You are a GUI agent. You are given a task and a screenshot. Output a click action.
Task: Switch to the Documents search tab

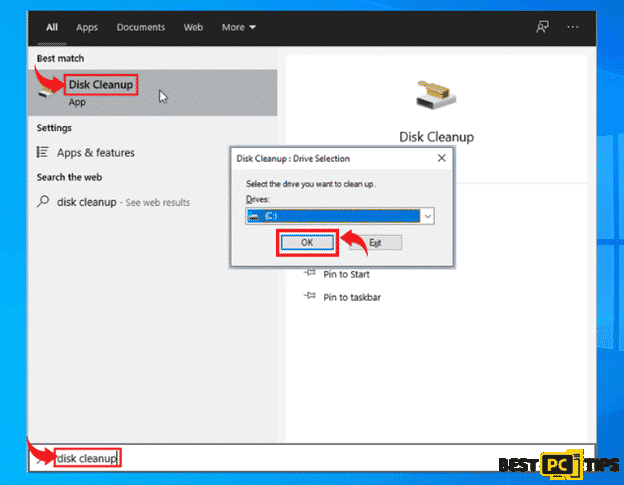[x=140, y=27]
